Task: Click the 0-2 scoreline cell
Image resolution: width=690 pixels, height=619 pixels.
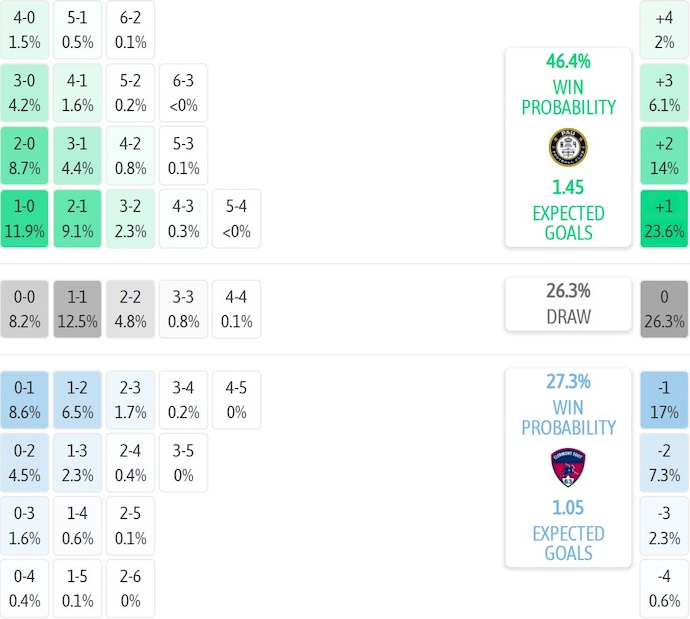Action: click(25, 461)
